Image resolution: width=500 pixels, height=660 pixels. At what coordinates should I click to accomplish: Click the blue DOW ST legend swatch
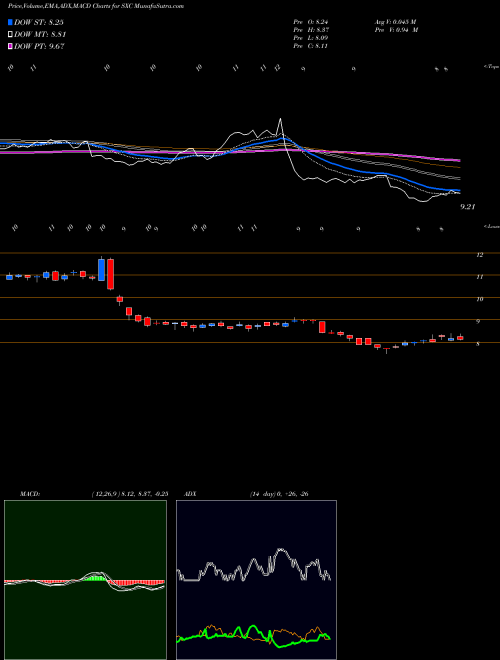(10, 22)
